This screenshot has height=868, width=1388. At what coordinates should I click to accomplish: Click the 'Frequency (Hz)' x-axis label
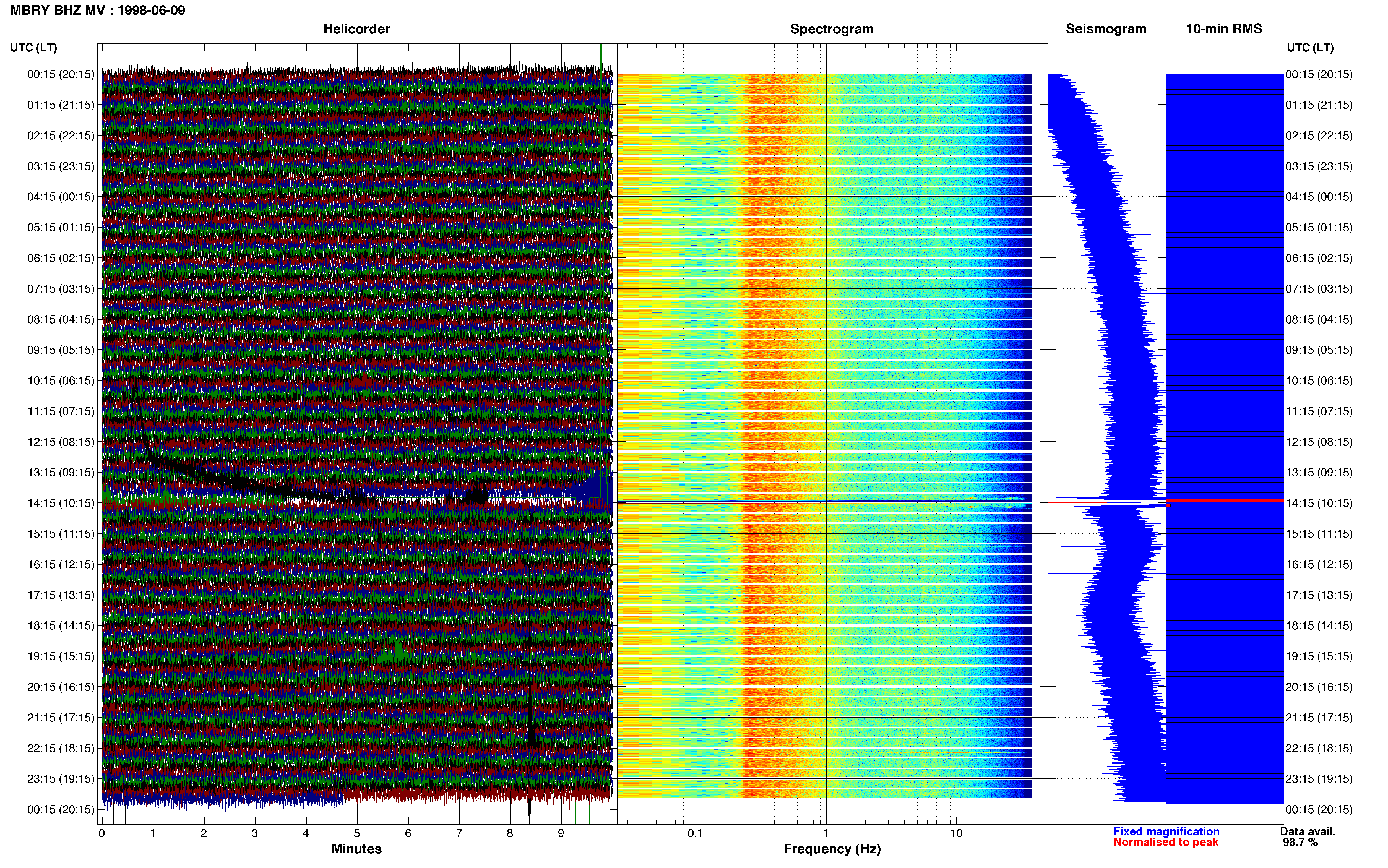832,848
